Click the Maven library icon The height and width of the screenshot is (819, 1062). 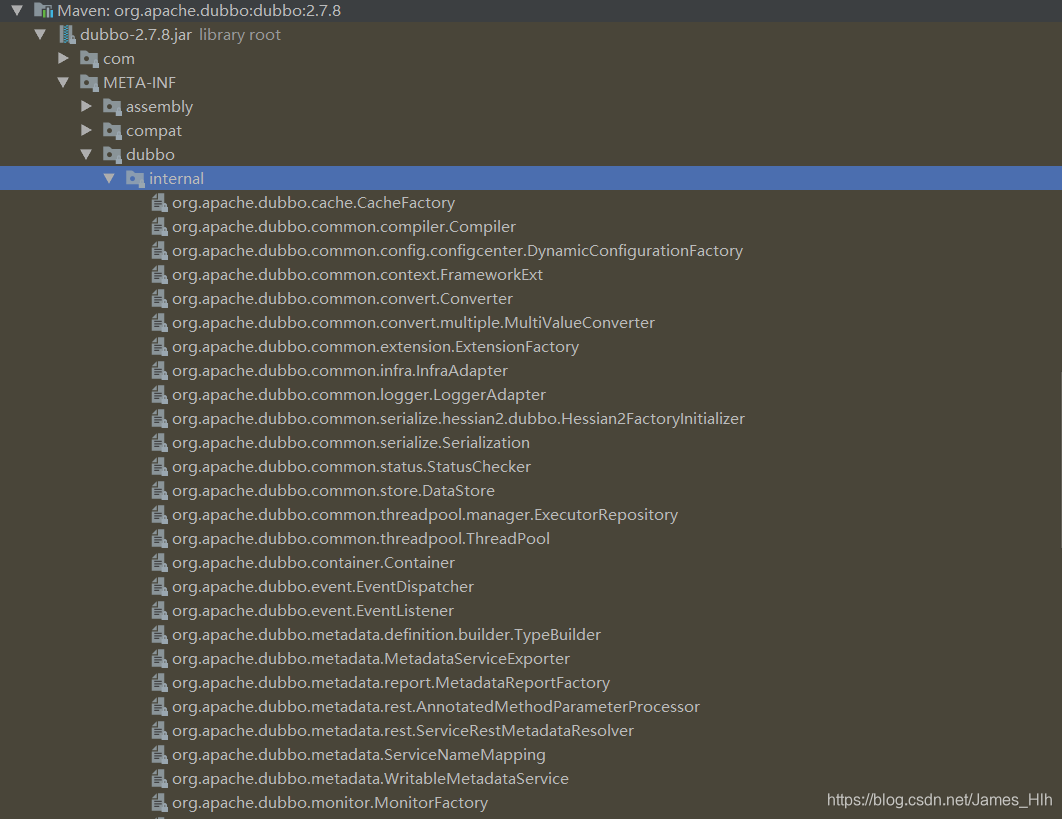pyautogui.click(x=43, y=10)
